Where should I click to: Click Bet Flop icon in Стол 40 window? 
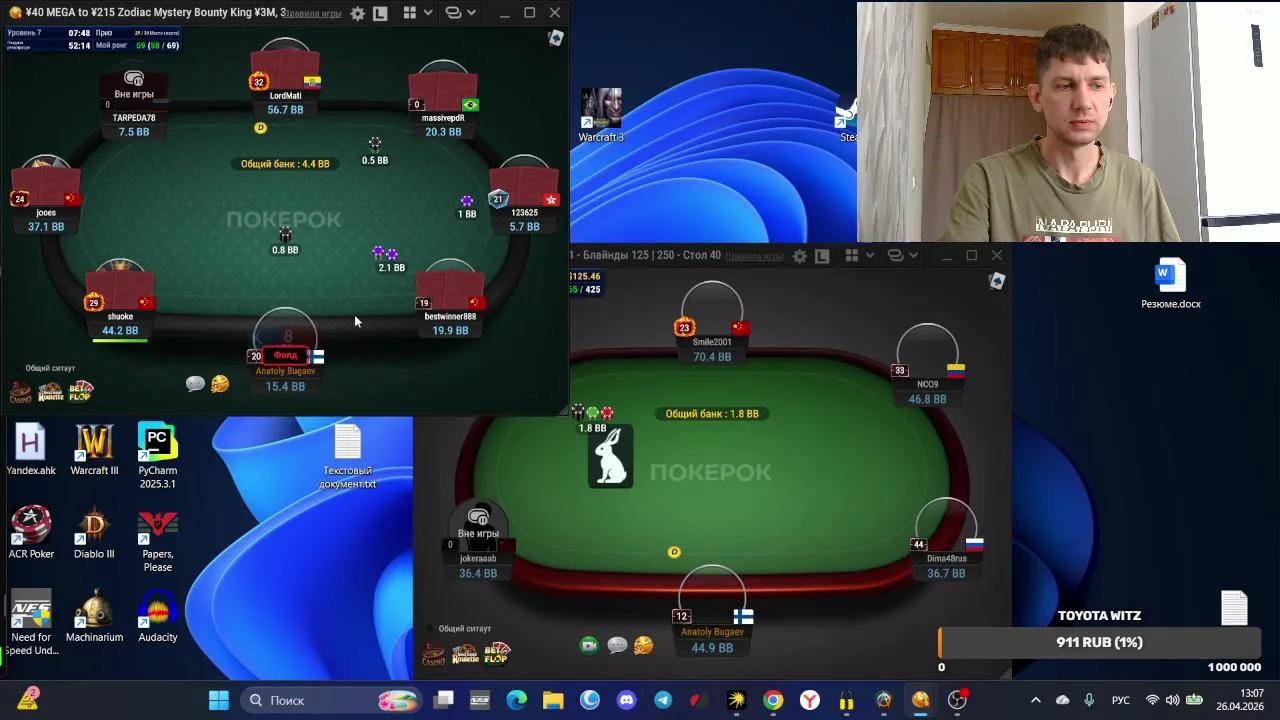pyautogui.click(x=497, y=654)
